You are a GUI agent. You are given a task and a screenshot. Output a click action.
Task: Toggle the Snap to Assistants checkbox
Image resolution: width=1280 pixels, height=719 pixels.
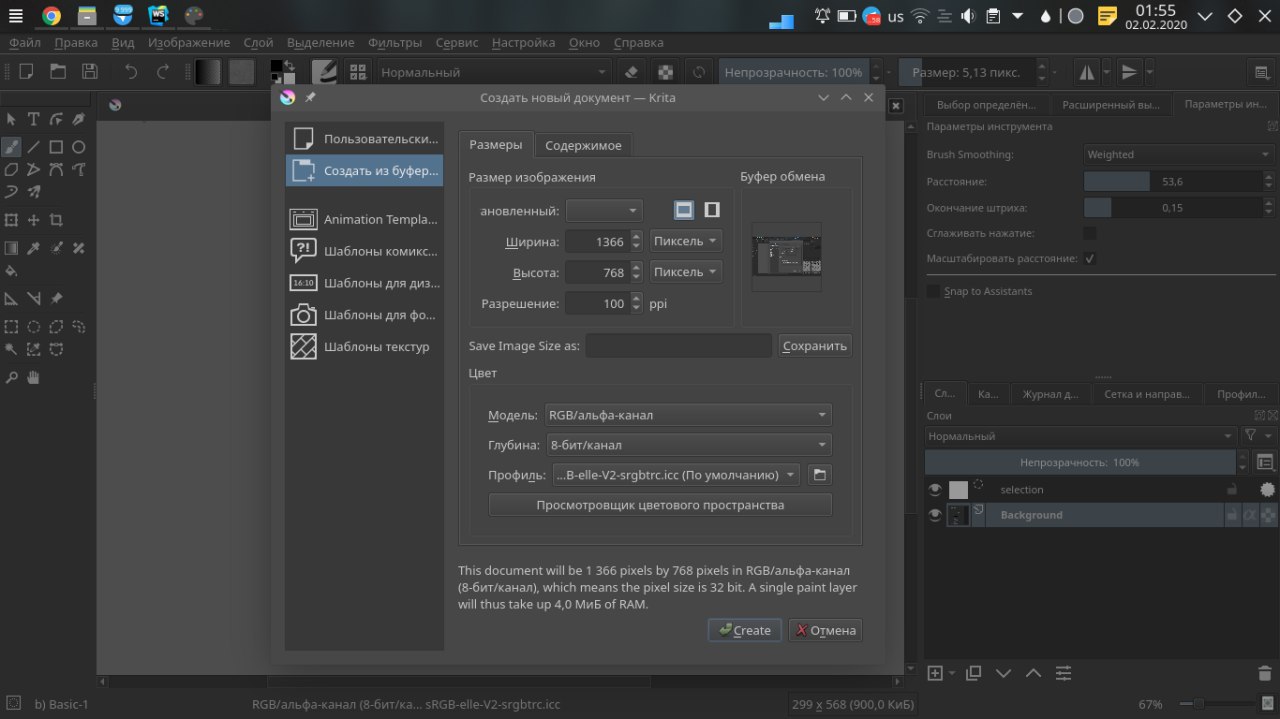pyautogui.click(x=933, y=291)
